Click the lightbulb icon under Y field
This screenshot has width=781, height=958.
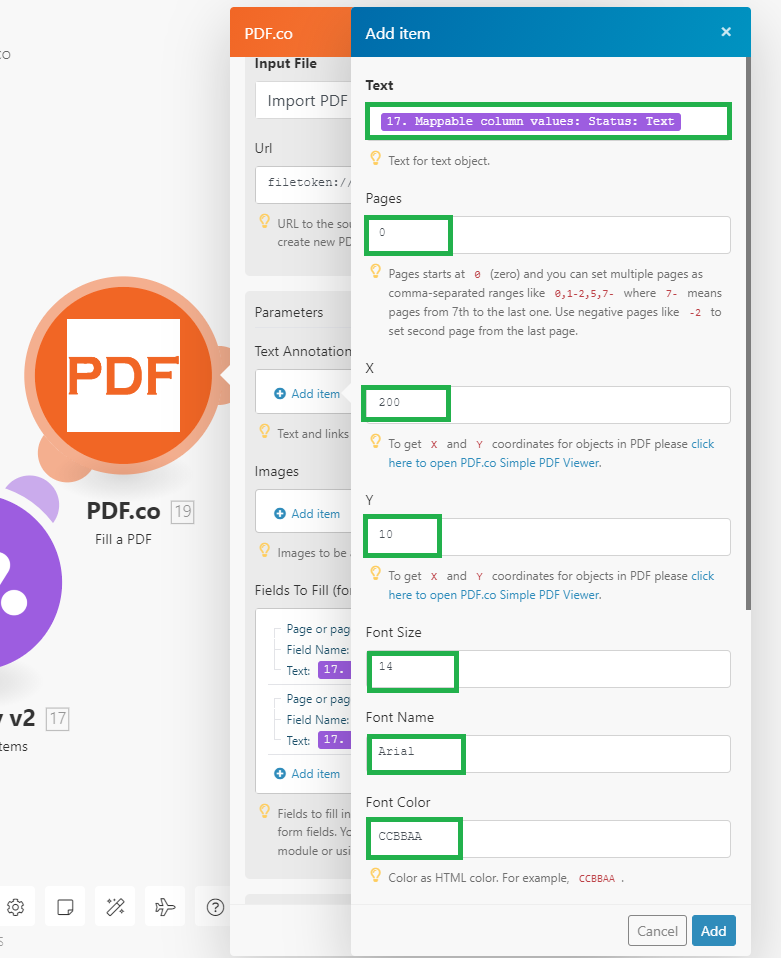point(376,573)
